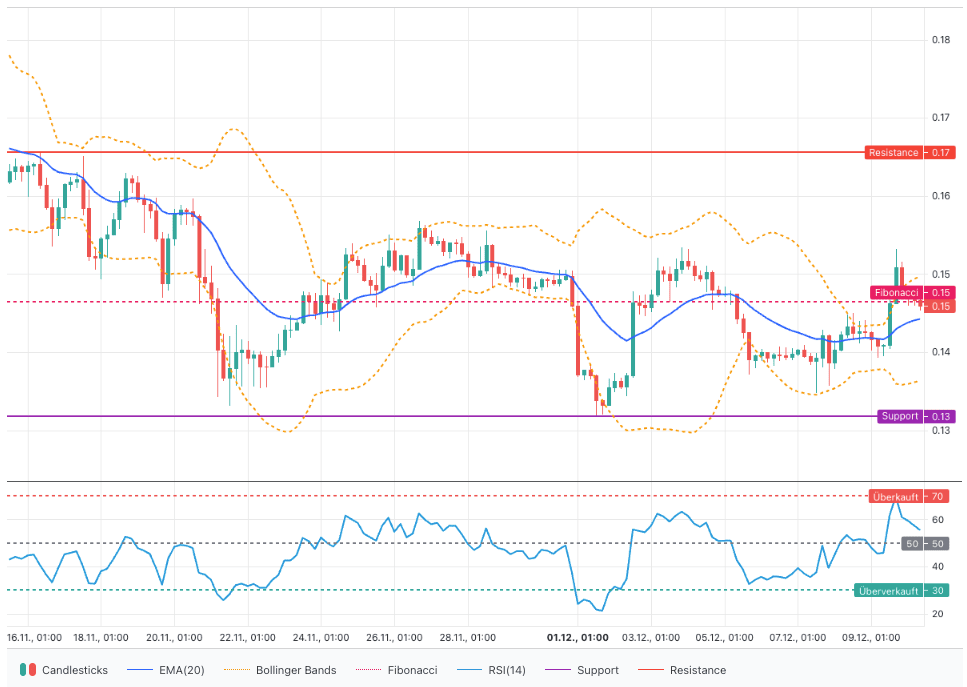Select the red Resistance 0.17 chart label

[910, 153]
